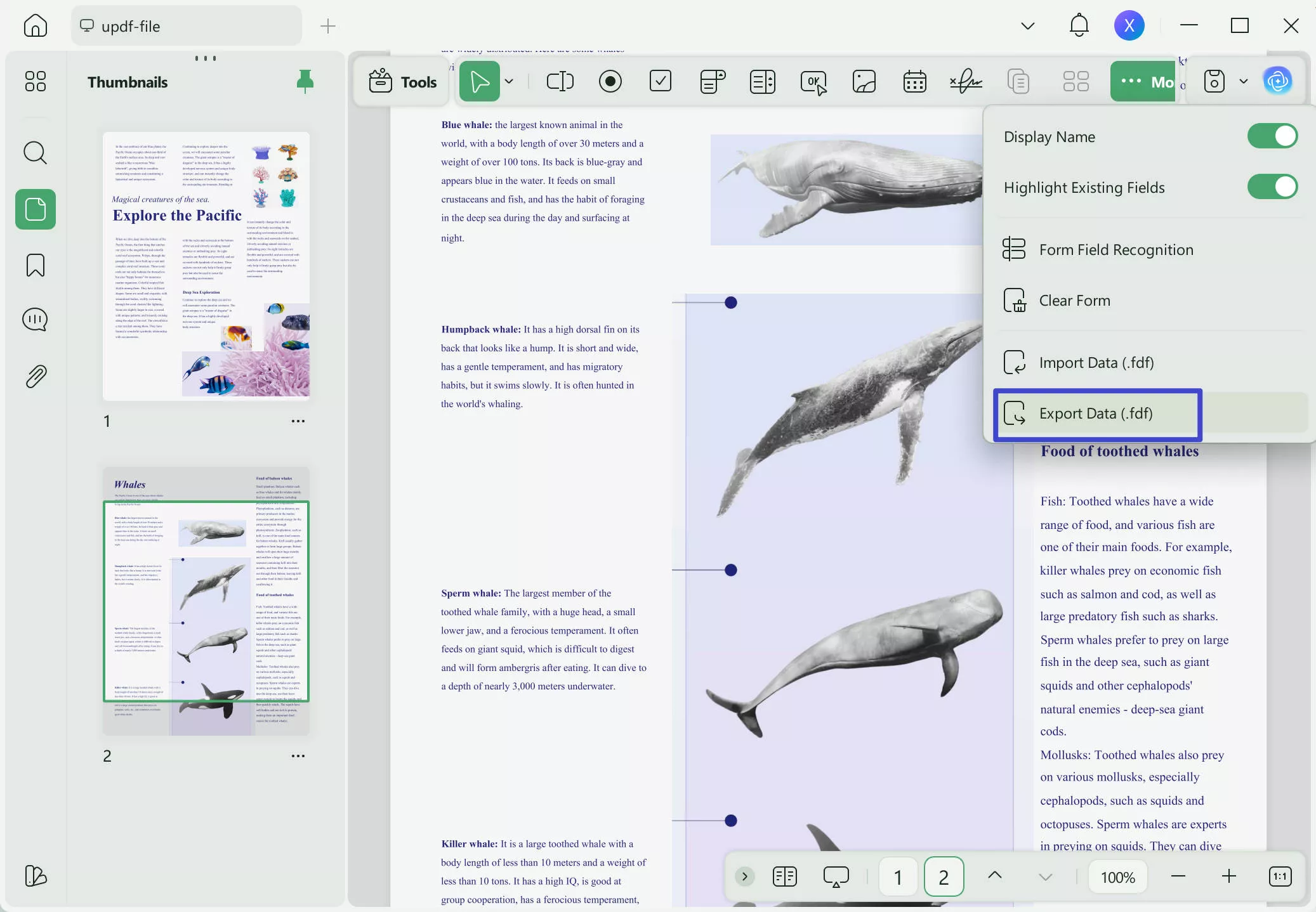Expand the chevron next to notification bell
Viewport: 1316px width, 912px height.
click(x=1027, y=26)
